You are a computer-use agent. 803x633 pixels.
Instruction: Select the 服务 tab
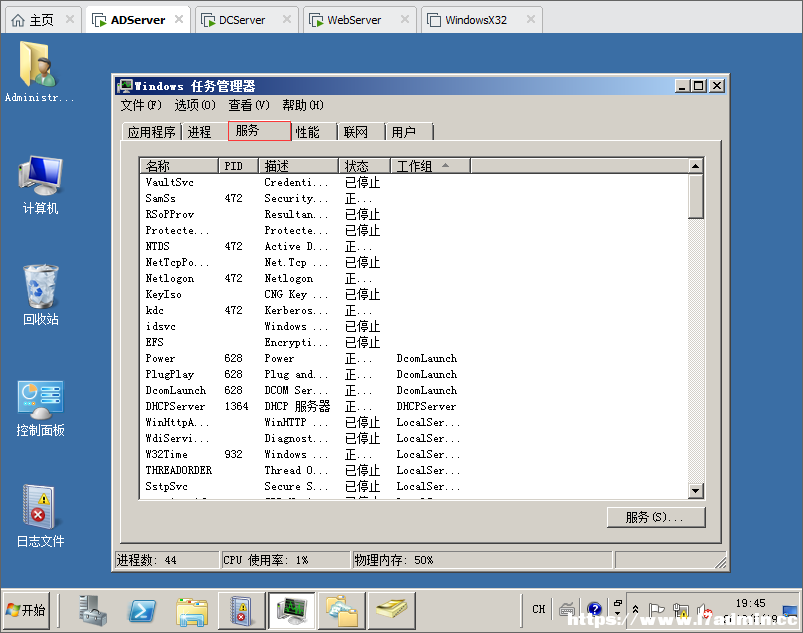tap(259, 131)
